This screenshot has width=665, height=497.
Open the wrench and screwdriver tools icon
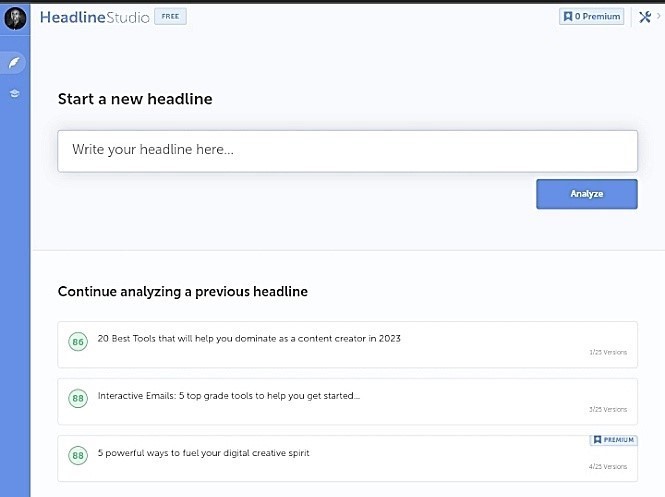tap(645, 17)
